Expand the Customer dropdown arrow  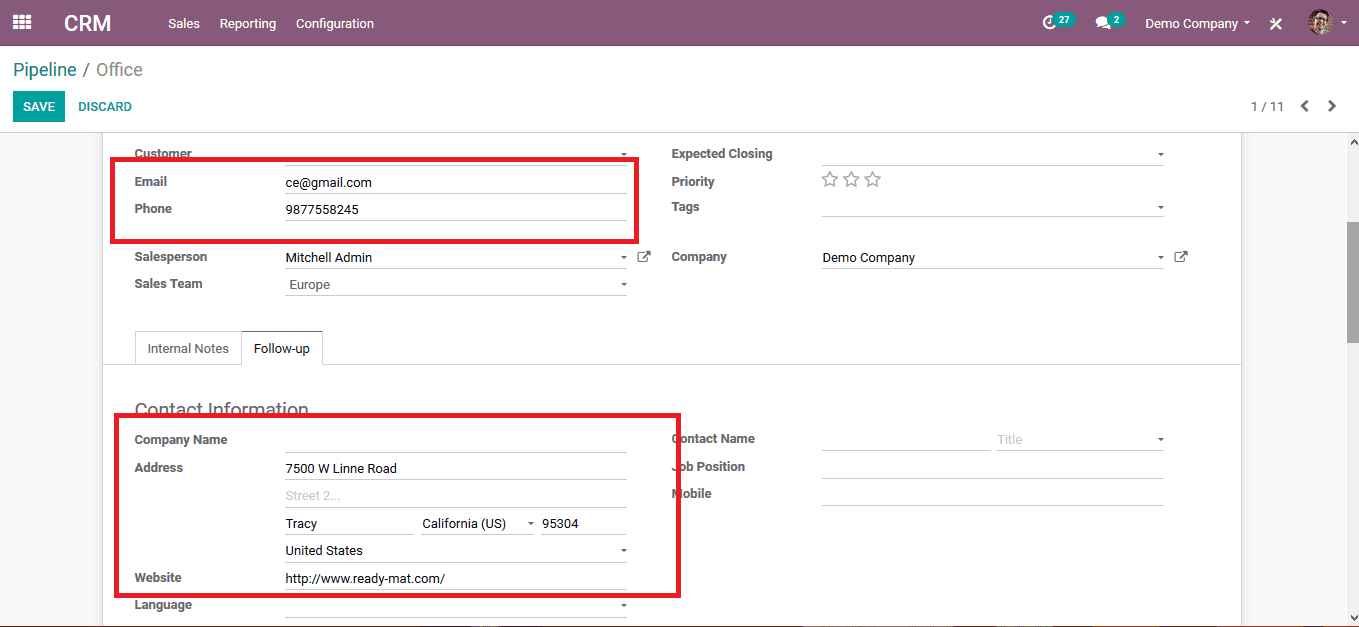(x=624, y=155)
